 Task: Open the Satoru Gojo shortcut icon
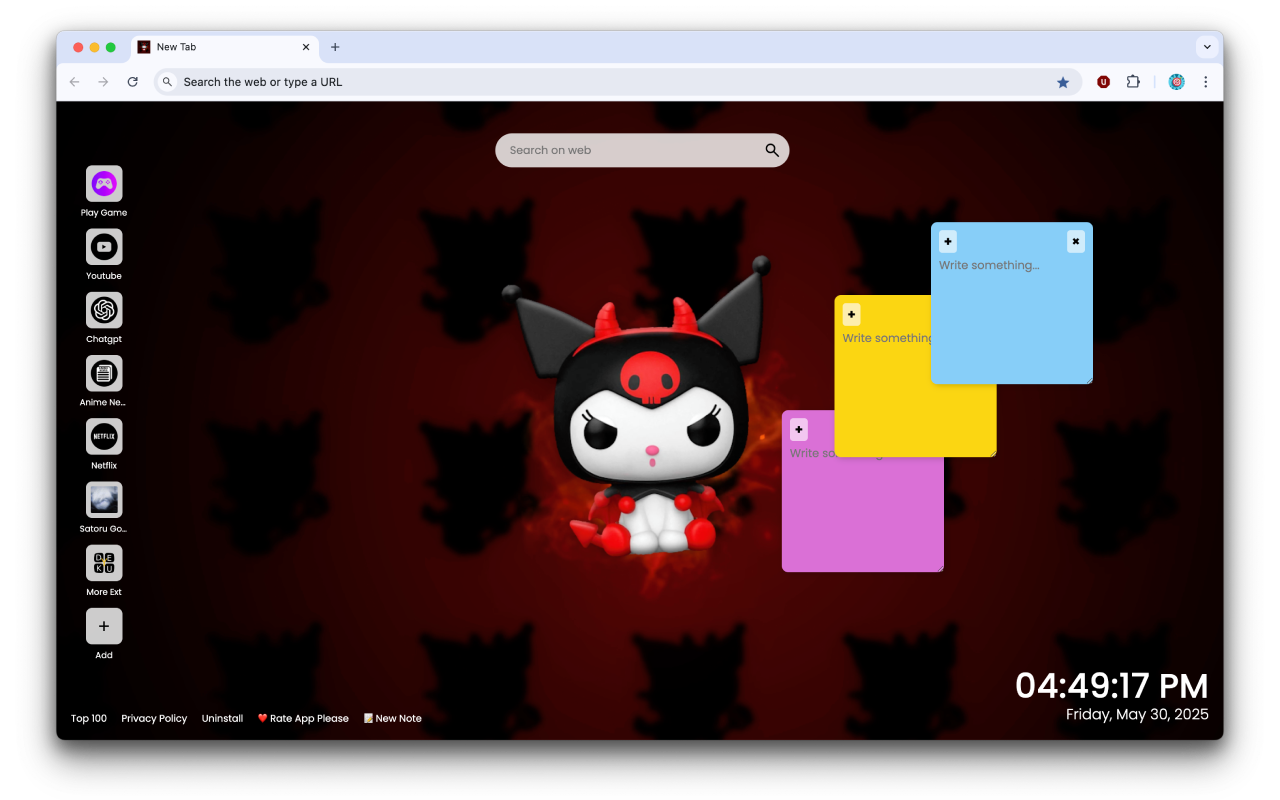[104, 500]
